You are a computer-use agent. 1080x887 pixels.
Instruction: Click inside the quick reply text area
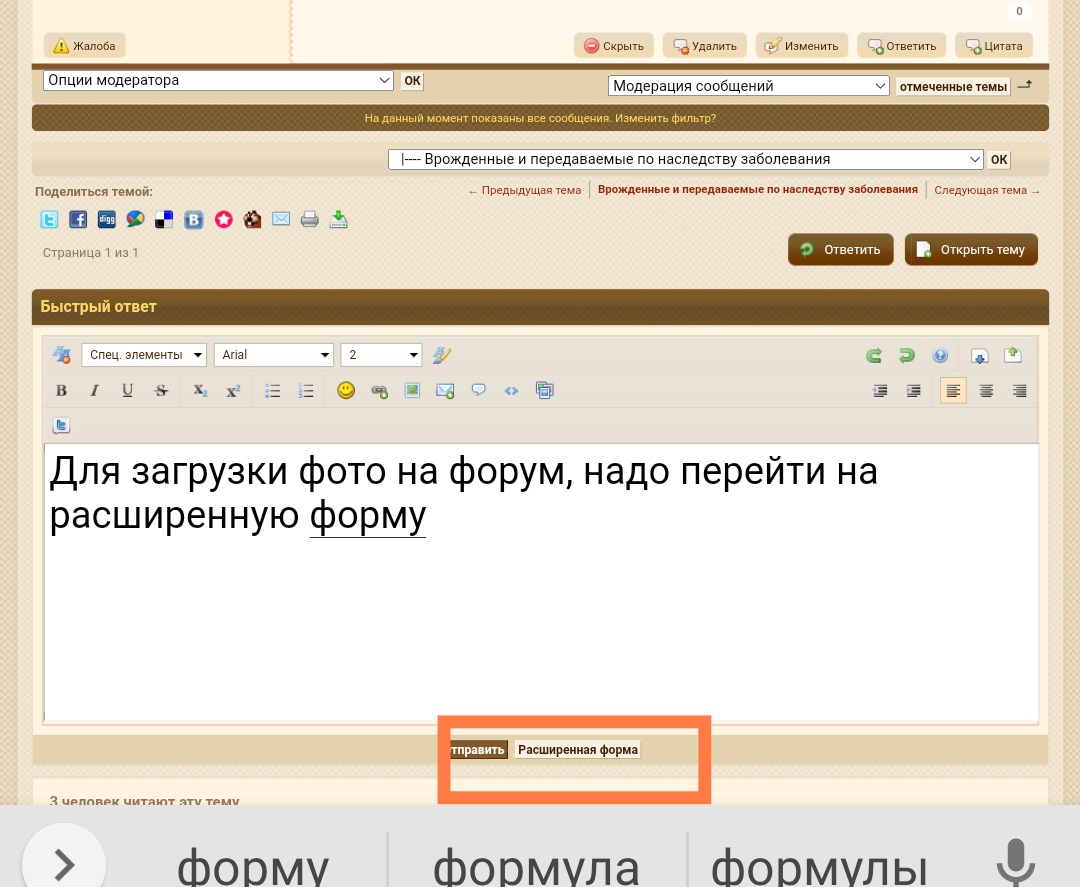540,620
